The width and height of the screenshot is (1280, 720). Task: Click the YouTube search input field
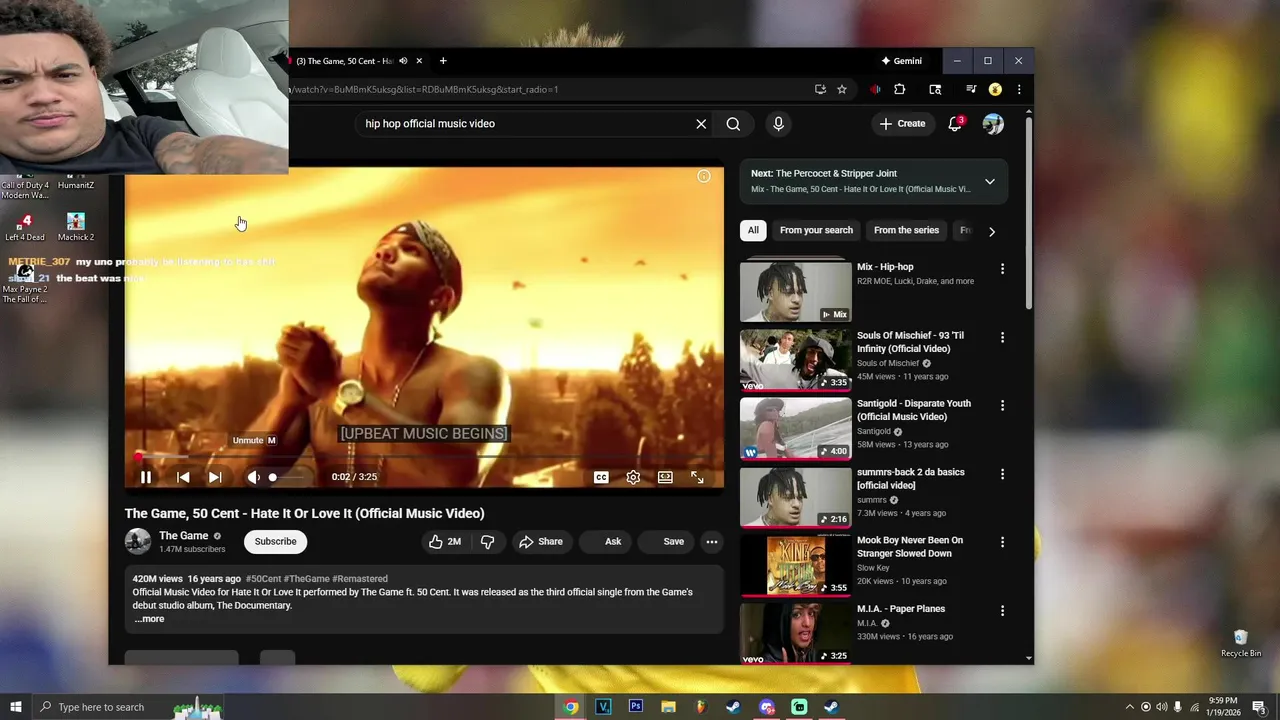click(525, 124)
